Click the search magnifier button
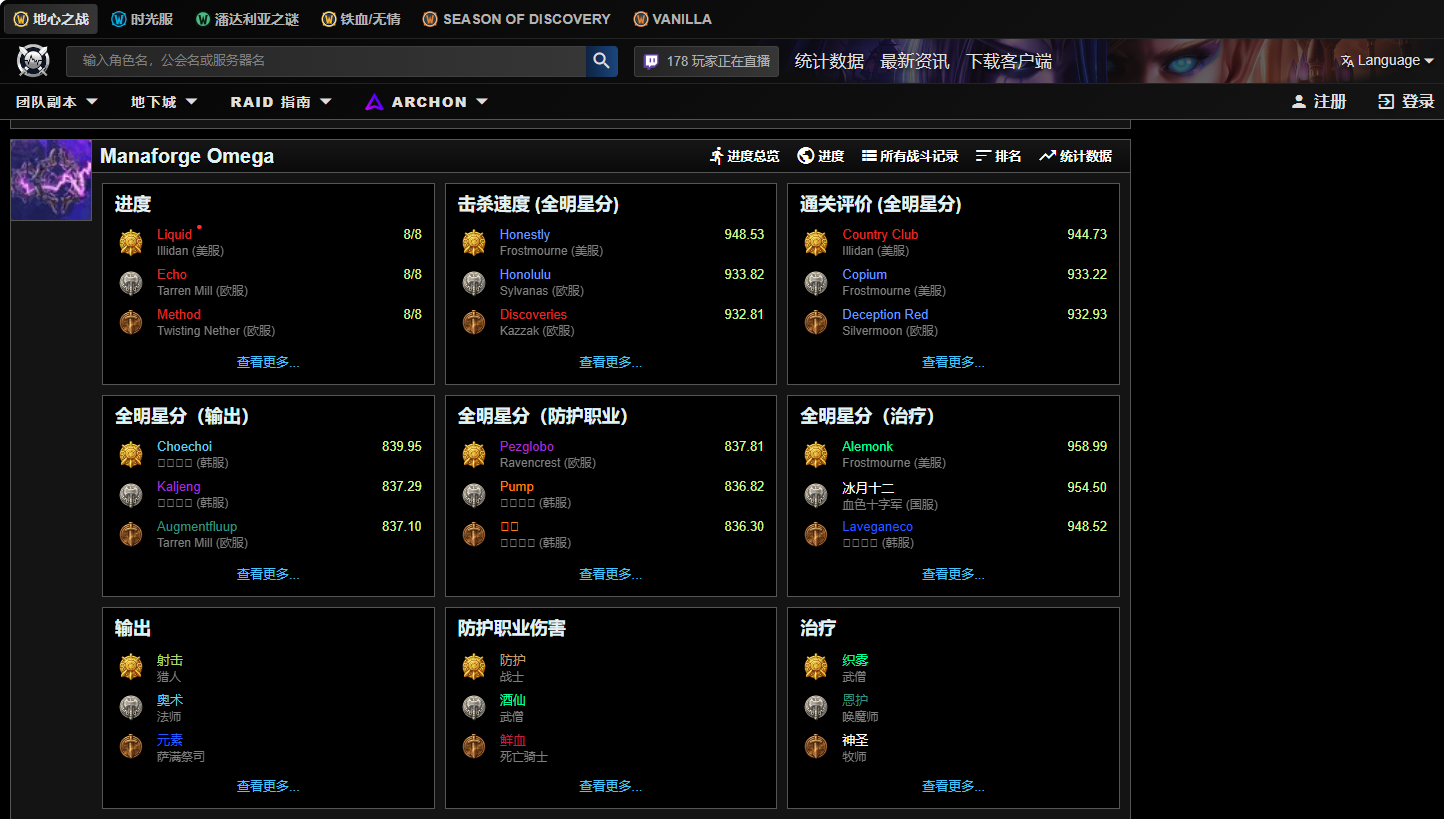The width and height of the screenshot is (1444, 819). tap(600, 61)
